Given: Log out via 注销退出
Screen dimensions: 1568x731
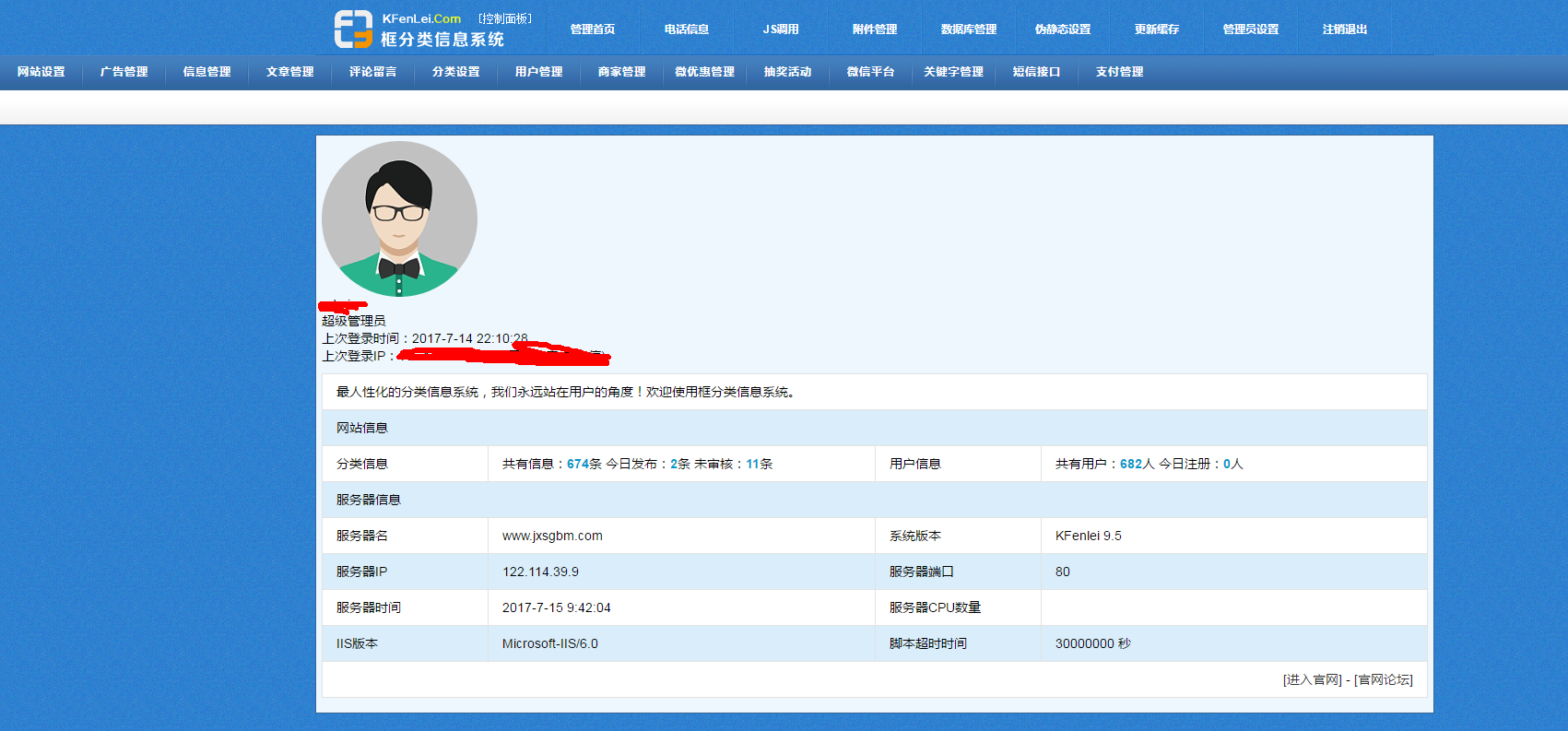Looking at the screenshot, I should [1345, 29].
